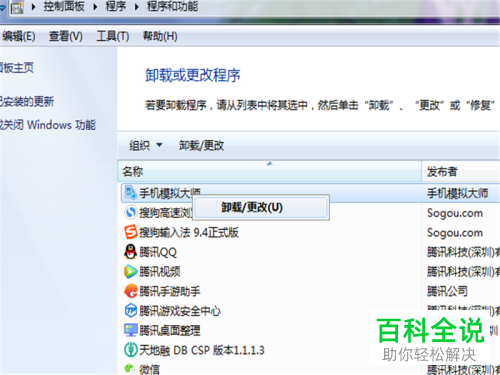Click the 天地融 DB CSP icon
The width and height of the screenshot is (500, 375).
pyautogui.click(x=130, y=350)
